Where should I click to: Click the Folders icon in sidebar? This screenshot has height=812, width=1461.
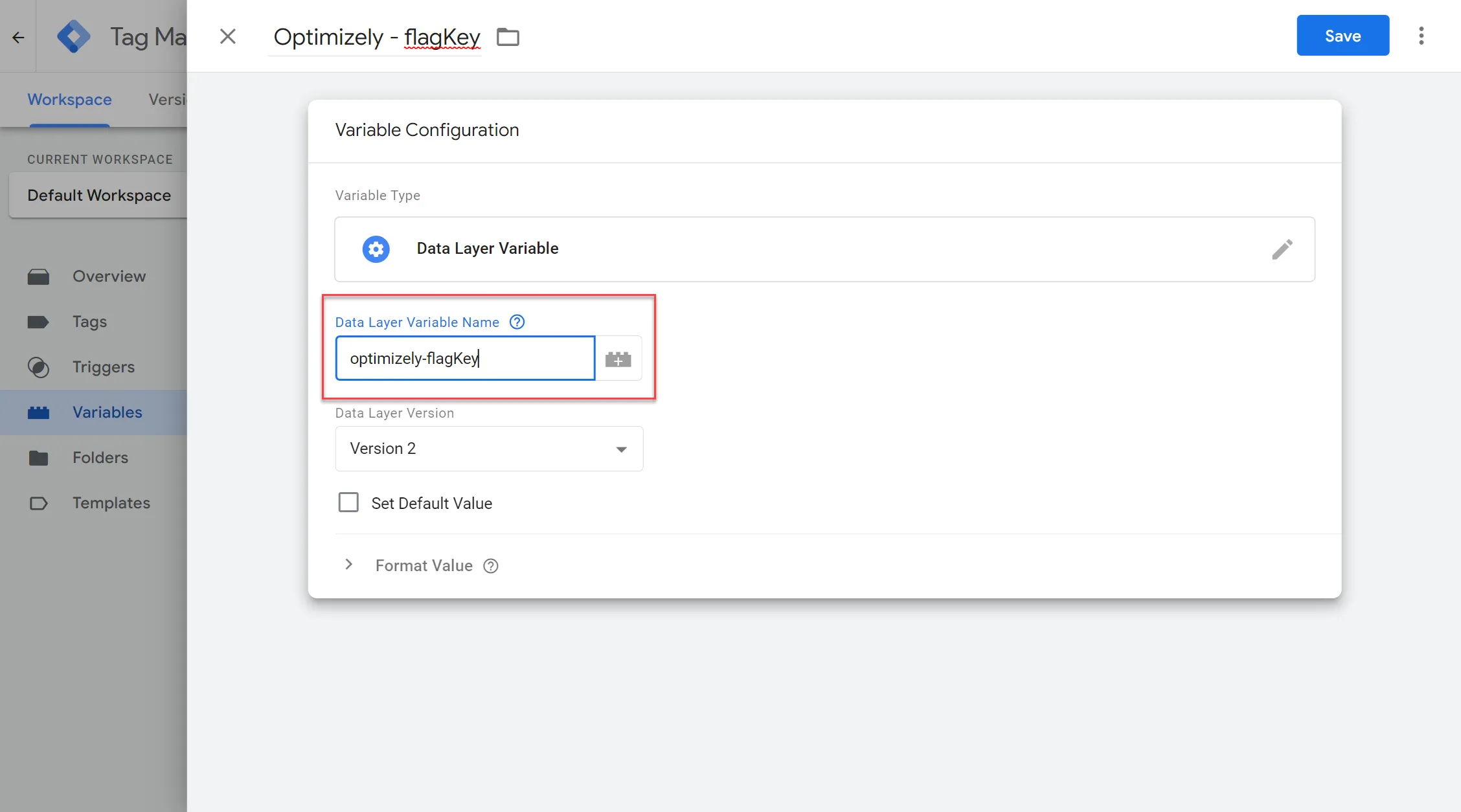click(x=38, y=458)
